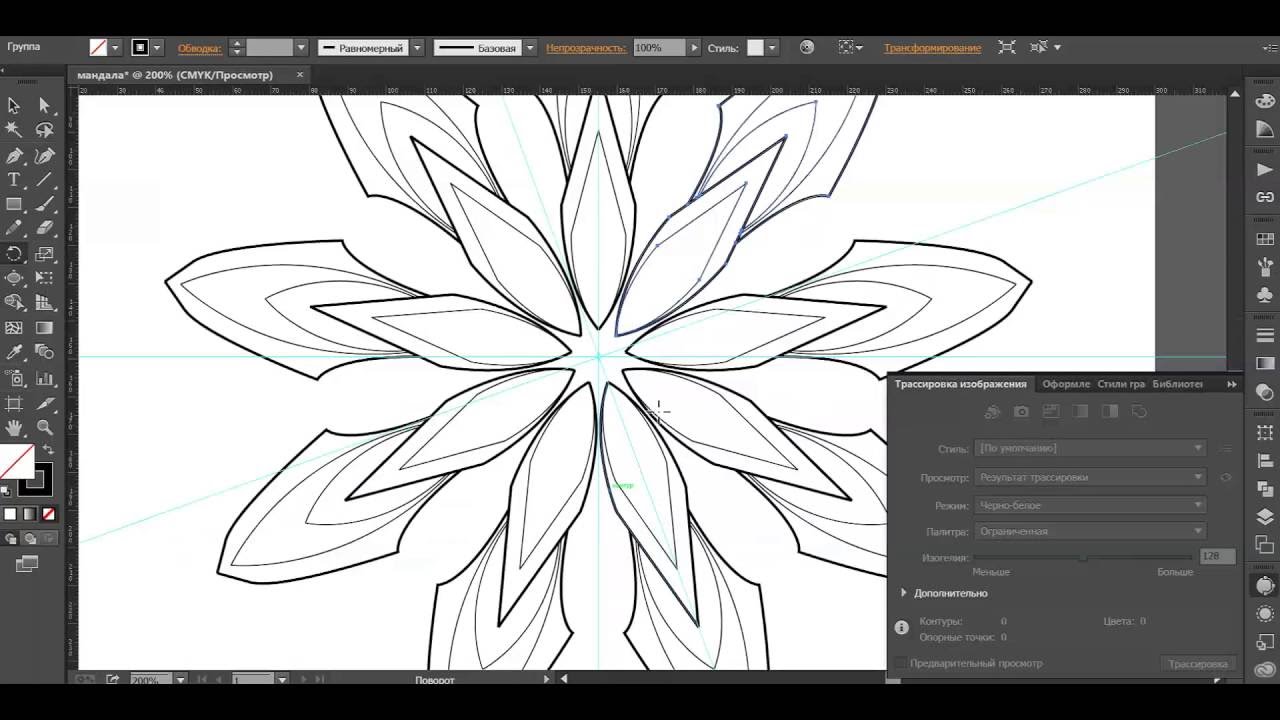
Task: Select the Magic Wand tool
Action: (x=14, y=130)
